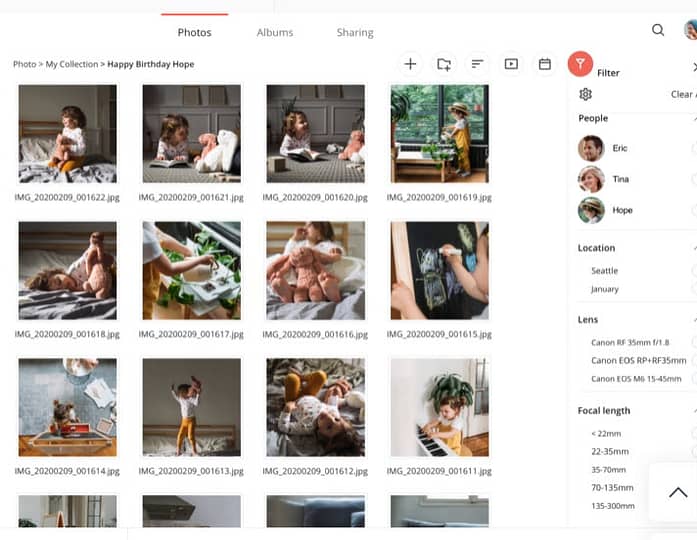Open photo IMG_20200209_001616 thumbnail
Viewport: 697px width, 540px height.
[x=316, y=271]
